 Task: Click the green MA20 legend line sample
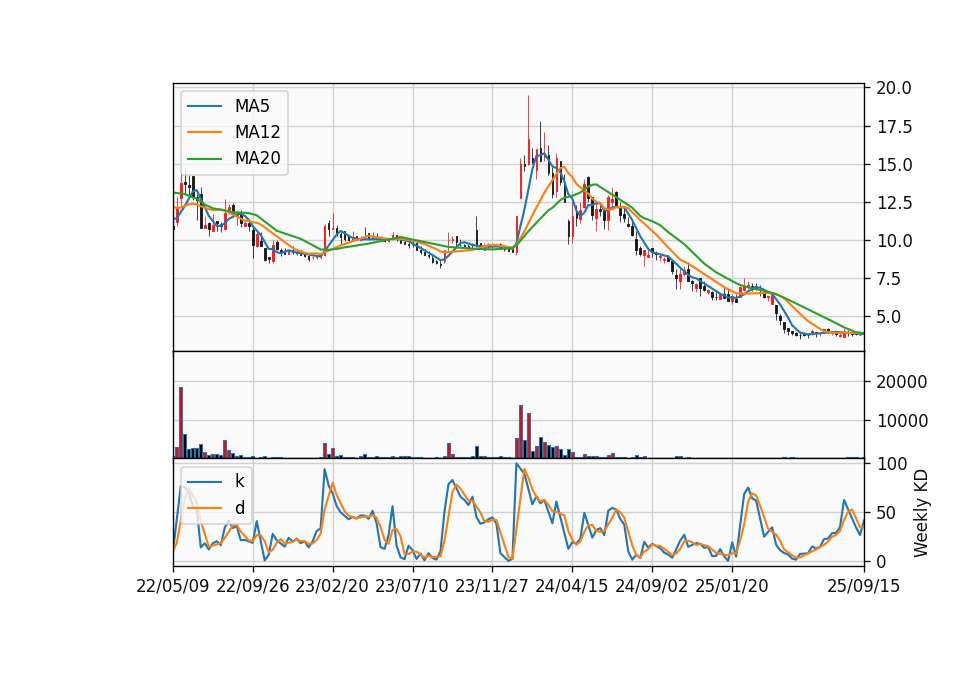coord(204,159)
